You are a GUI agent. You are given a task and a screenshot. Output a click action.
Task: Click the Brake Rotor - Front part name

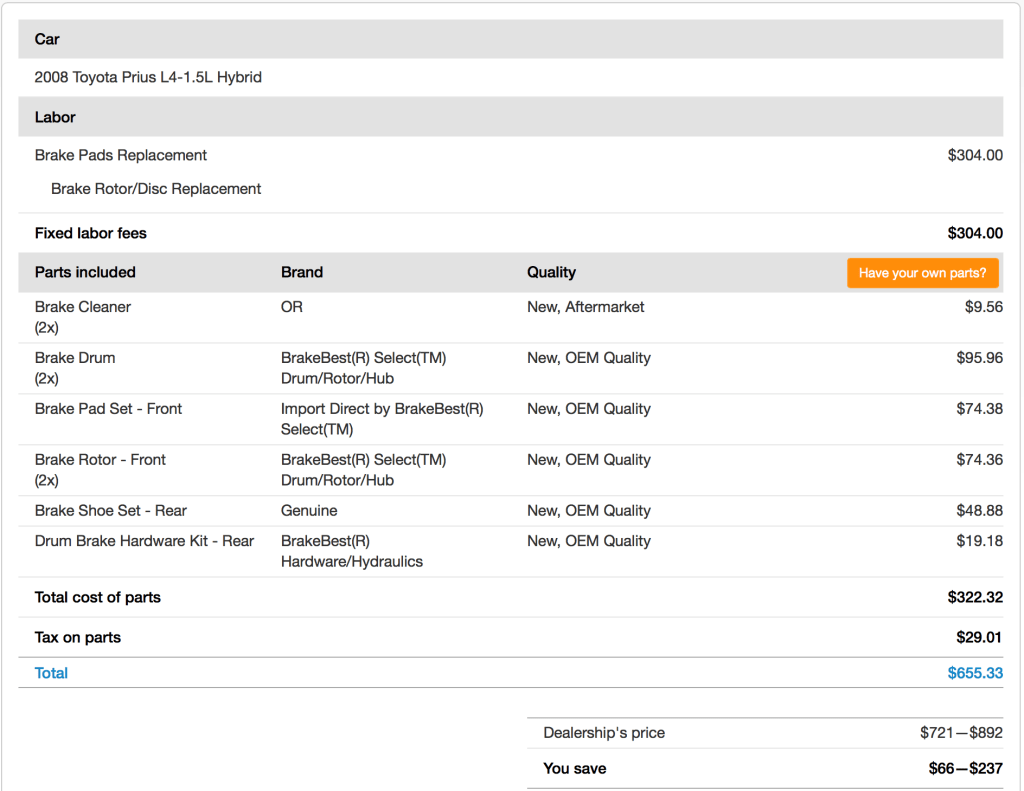tap(100, 460)
